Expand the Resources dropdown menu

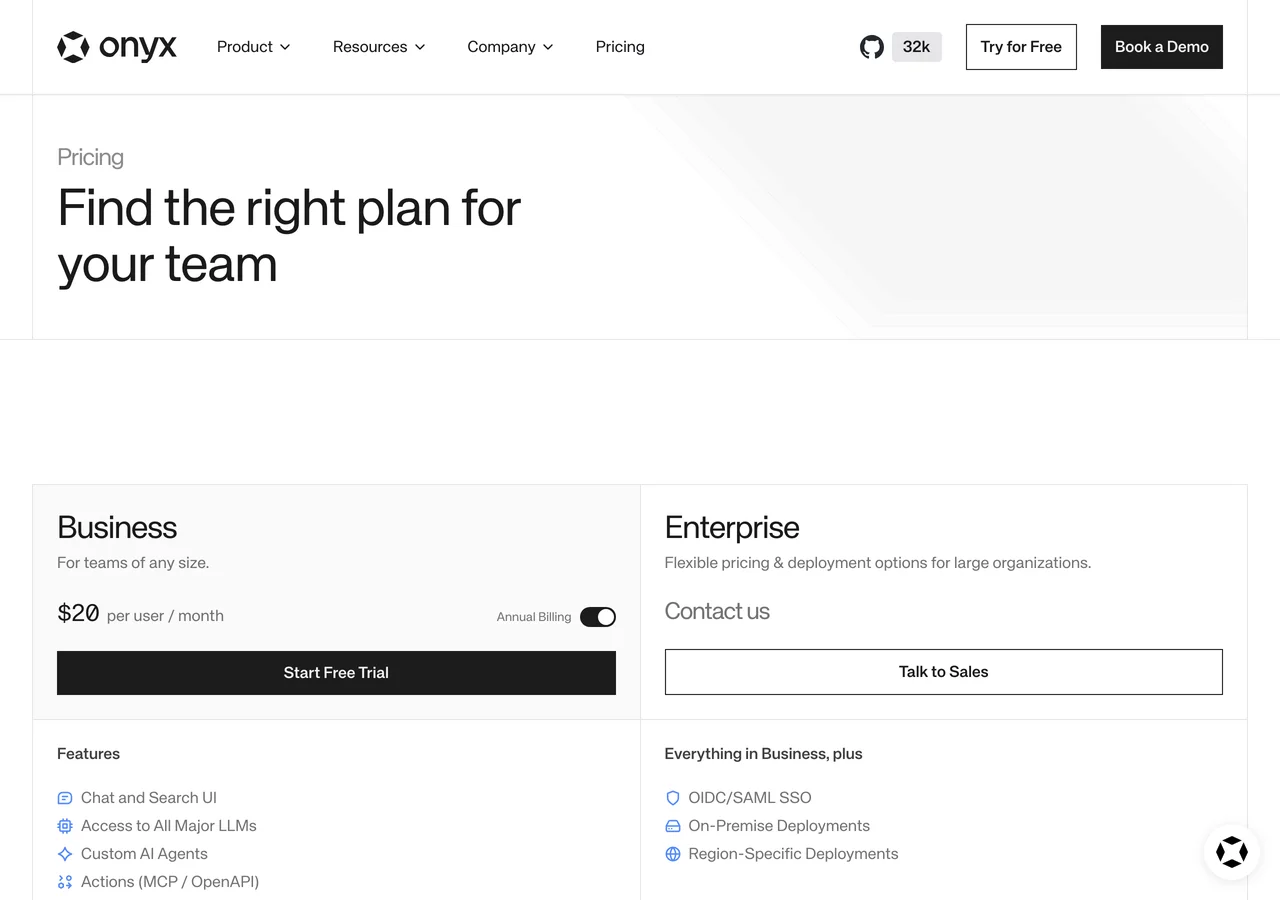pos(379,47)
